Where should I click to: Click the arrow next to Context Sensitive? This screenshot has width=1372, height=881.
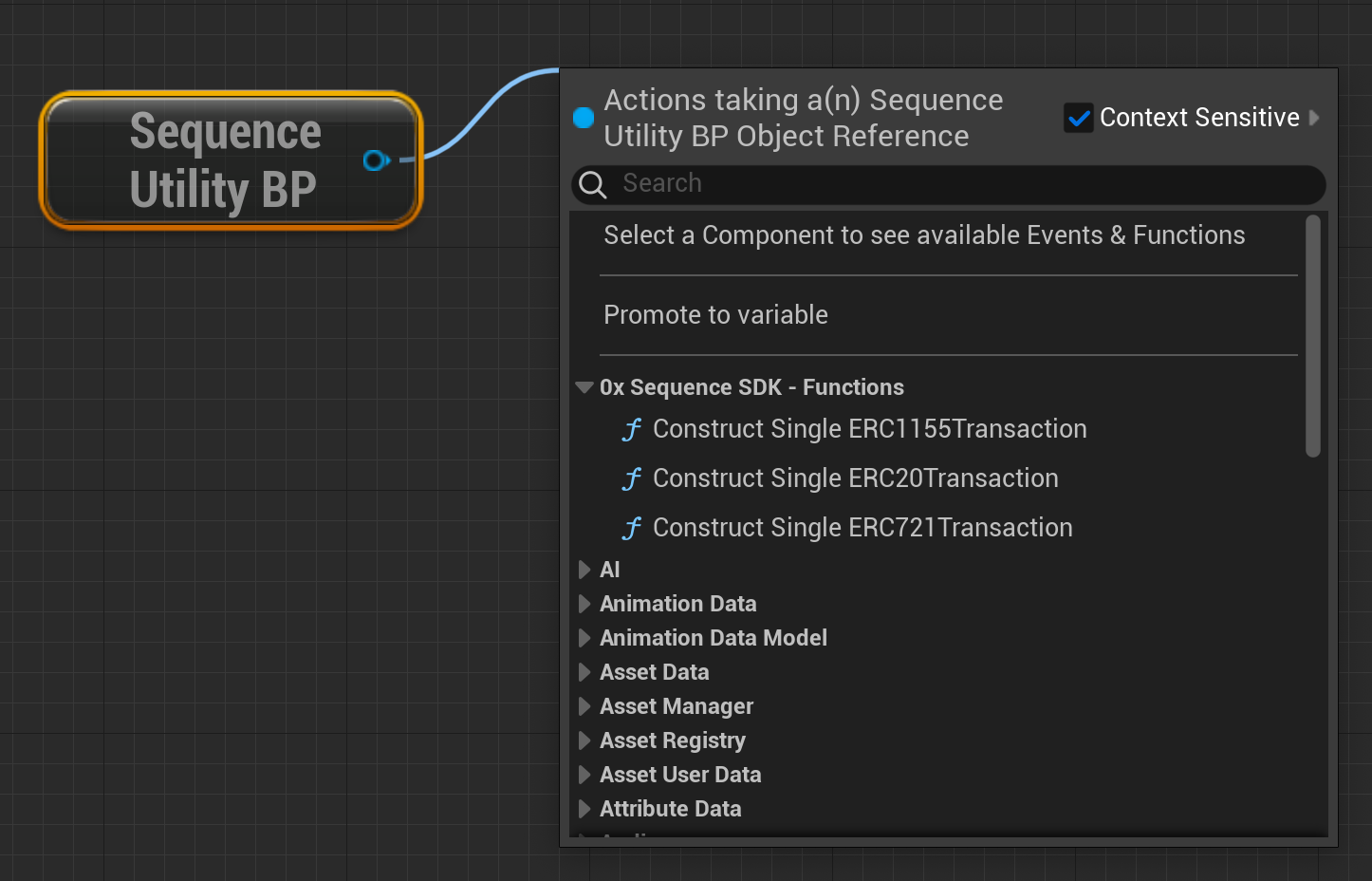click(1314, 118)
